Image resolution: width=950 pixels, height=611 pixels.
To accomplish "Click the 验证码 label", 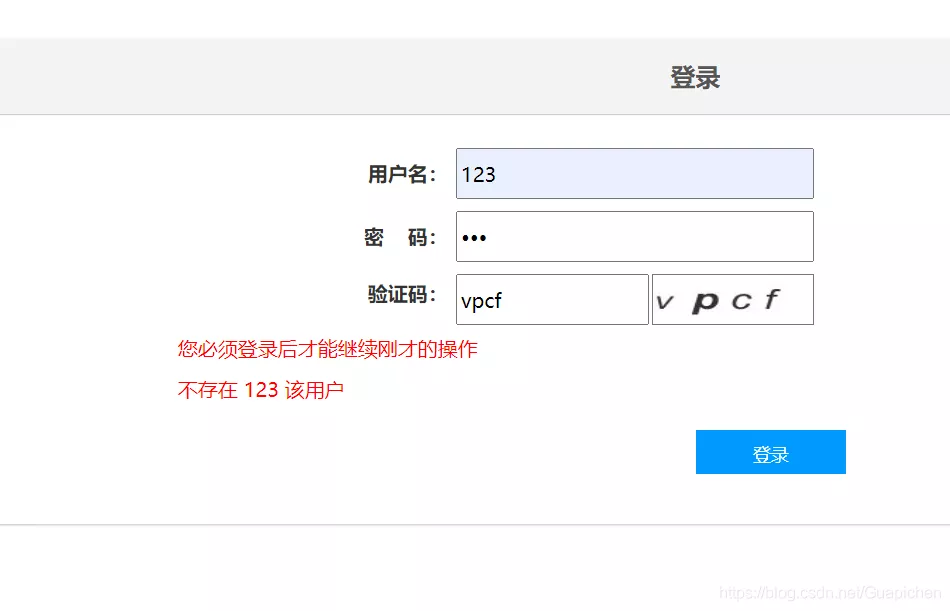I will (x=402, y=295).
